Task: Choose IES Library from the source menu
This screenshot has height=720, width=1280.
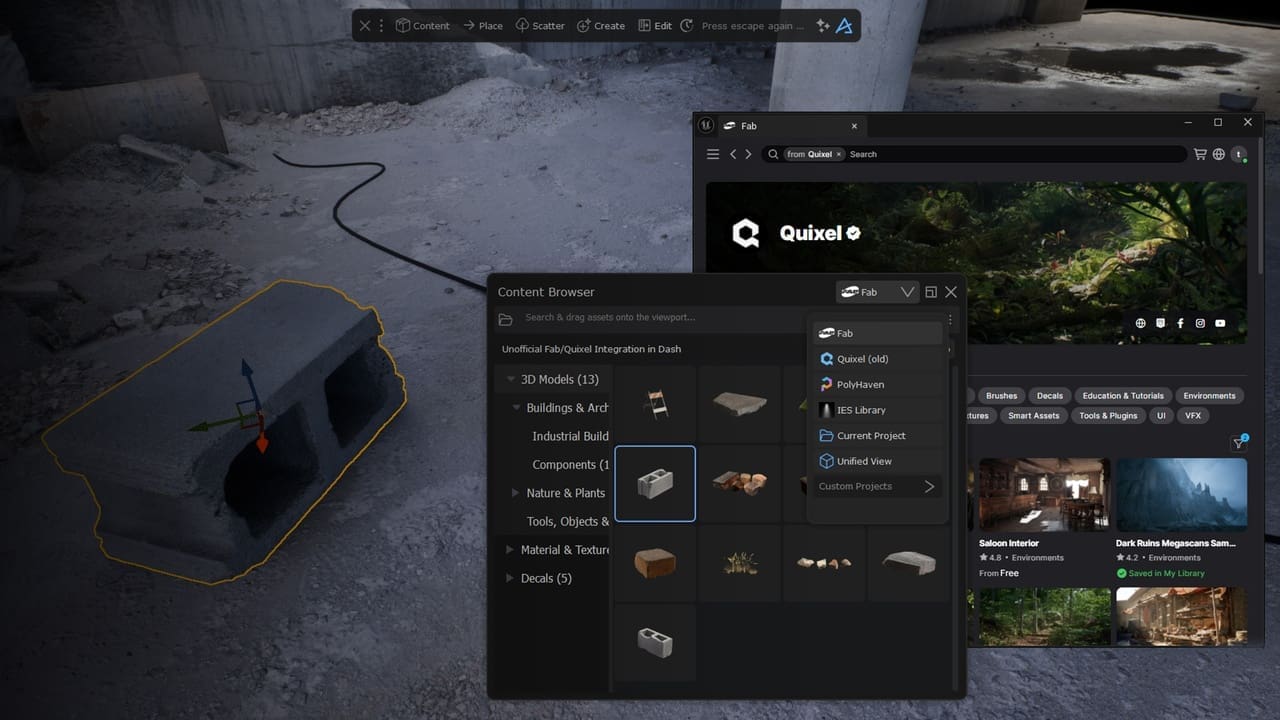Action: [876, 410]
